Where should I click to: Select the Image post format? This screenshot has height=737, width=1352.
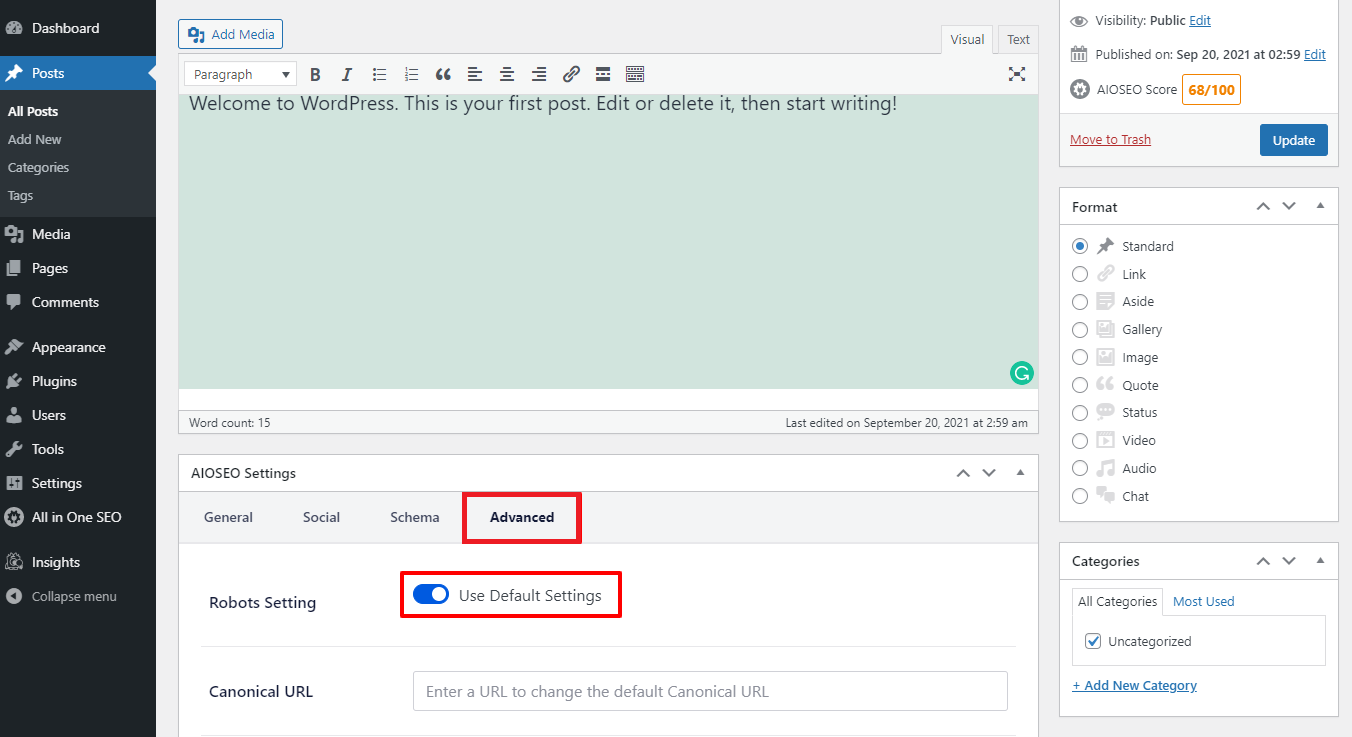coord(1080,357)
